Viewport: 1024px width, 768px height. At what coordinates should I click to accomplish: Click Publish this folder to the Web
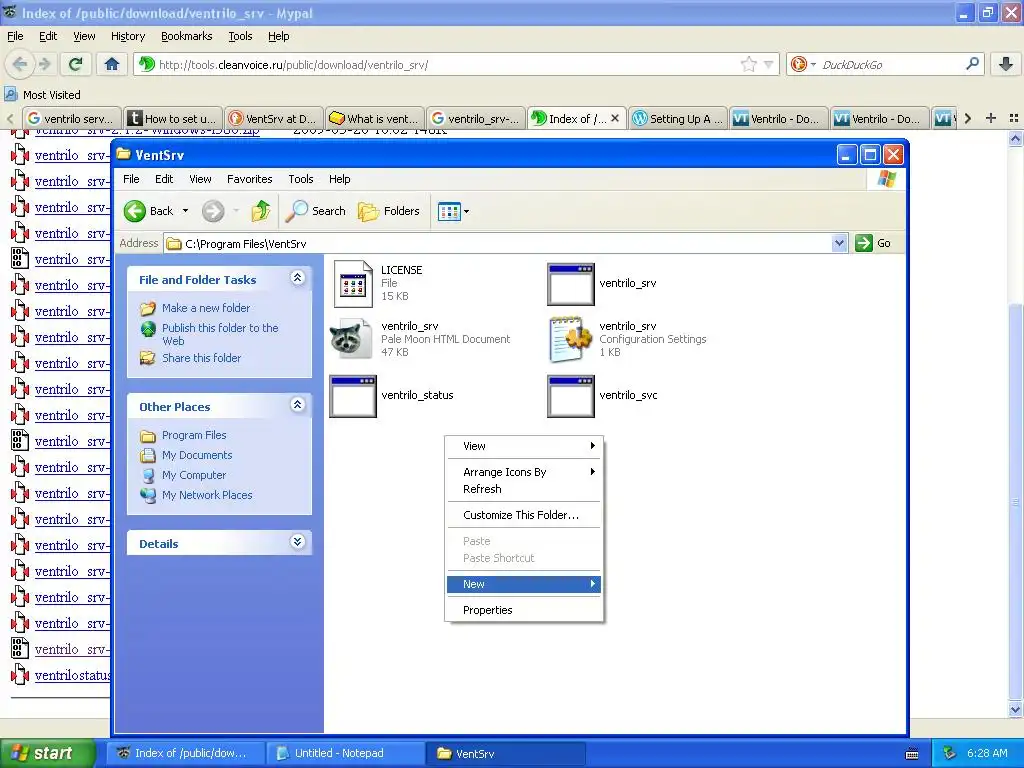(220, 334)
